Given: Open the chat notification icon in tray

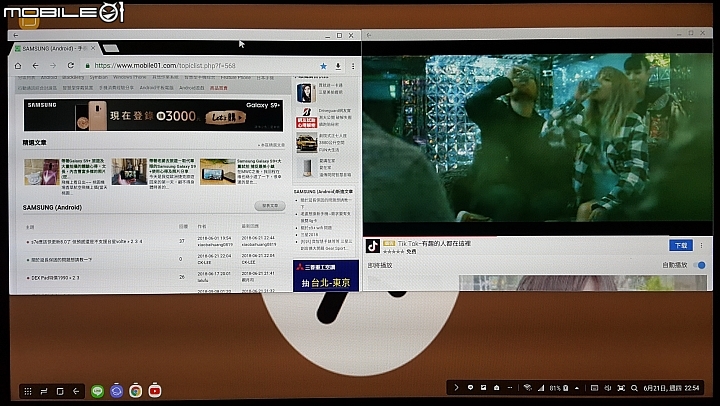Looking at the screenshot, I should click(470, 388).
